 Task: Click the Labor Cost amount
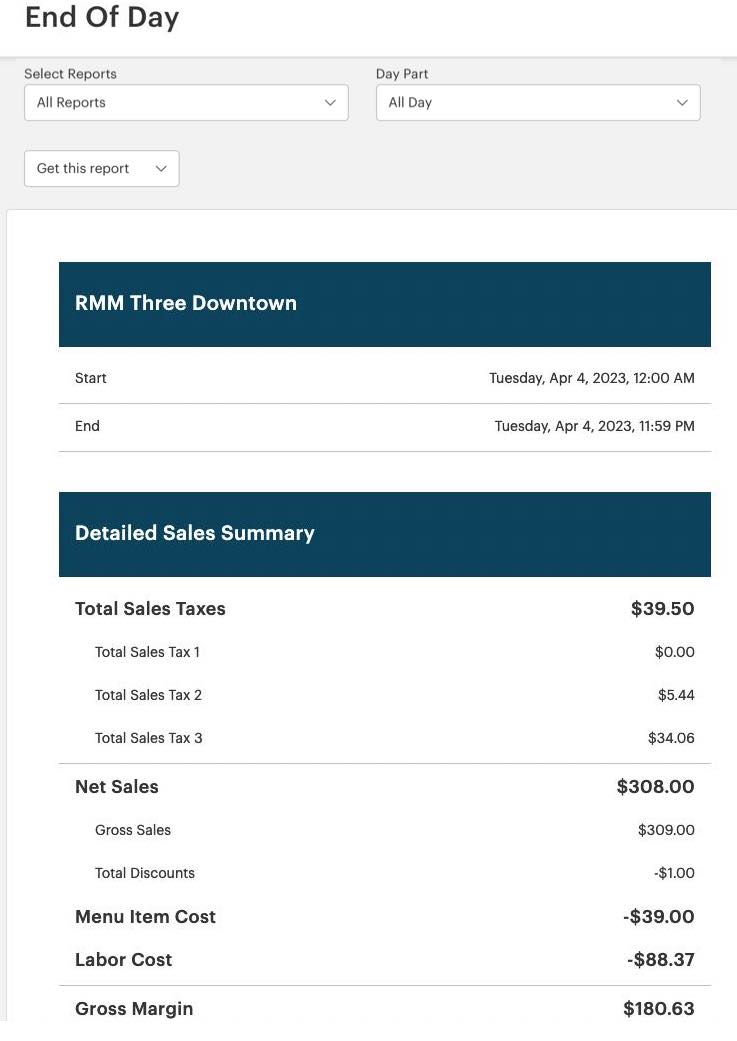point(660,960)
